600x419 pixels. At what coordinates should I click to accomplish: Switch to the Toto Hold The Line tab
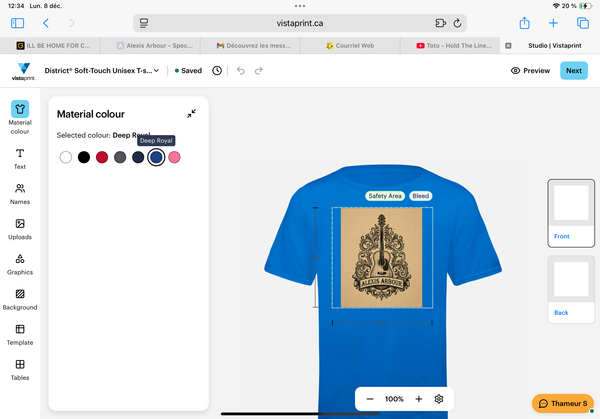click(x=450, y=45)
